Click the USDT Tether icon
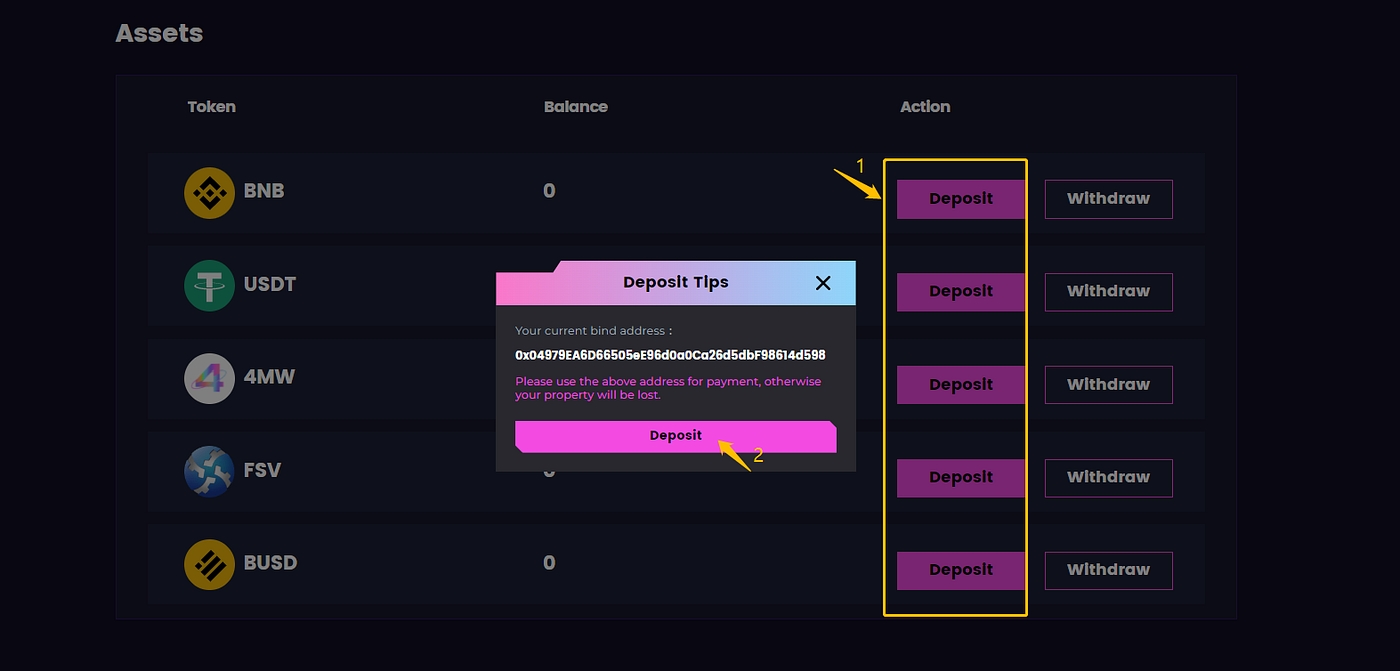The height and width of the screenshot is (671, 1400). [209, 285]
